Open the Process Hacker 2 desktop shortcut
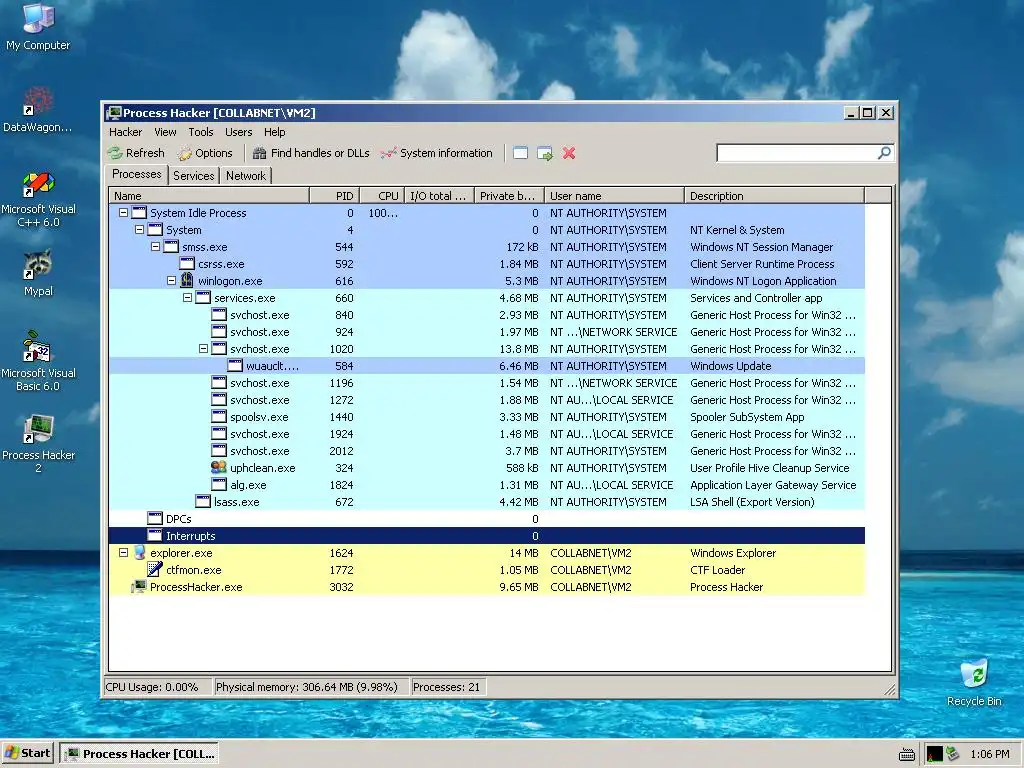 tap(38, 443)
